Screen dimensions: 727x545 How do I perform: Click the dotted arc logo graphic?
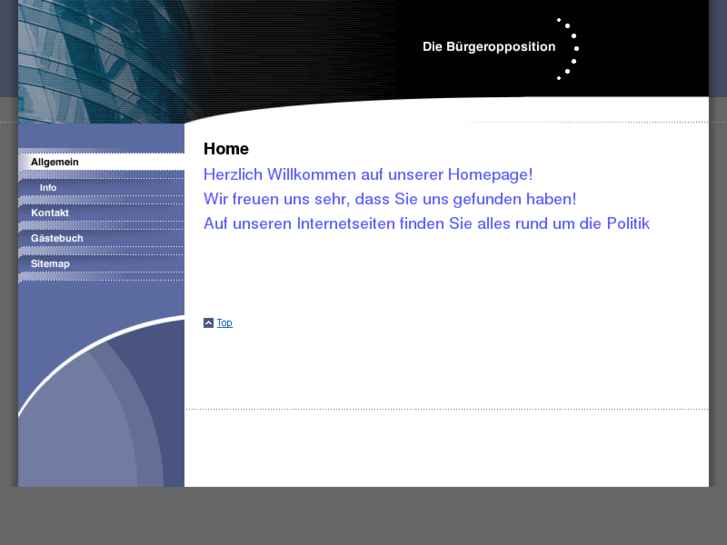pyautogui.click(x=568, y=49)
